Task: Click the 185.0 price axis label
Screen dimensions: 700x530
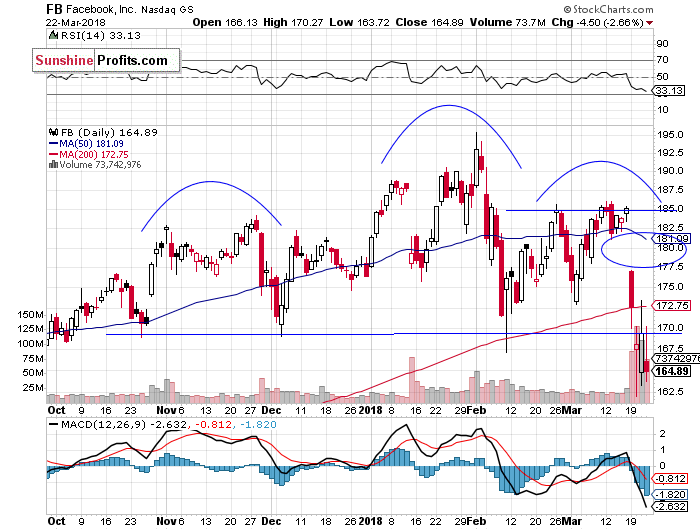Action: point(670,209)
